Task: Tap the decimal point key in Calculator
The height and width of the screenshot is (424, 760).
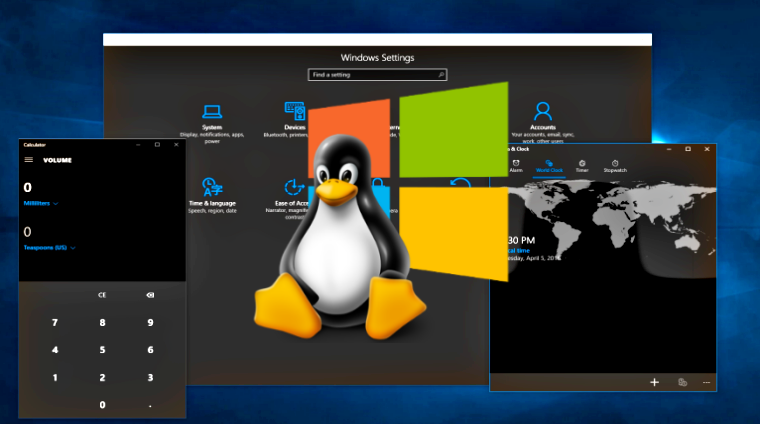Action: (x=150, y=406)
